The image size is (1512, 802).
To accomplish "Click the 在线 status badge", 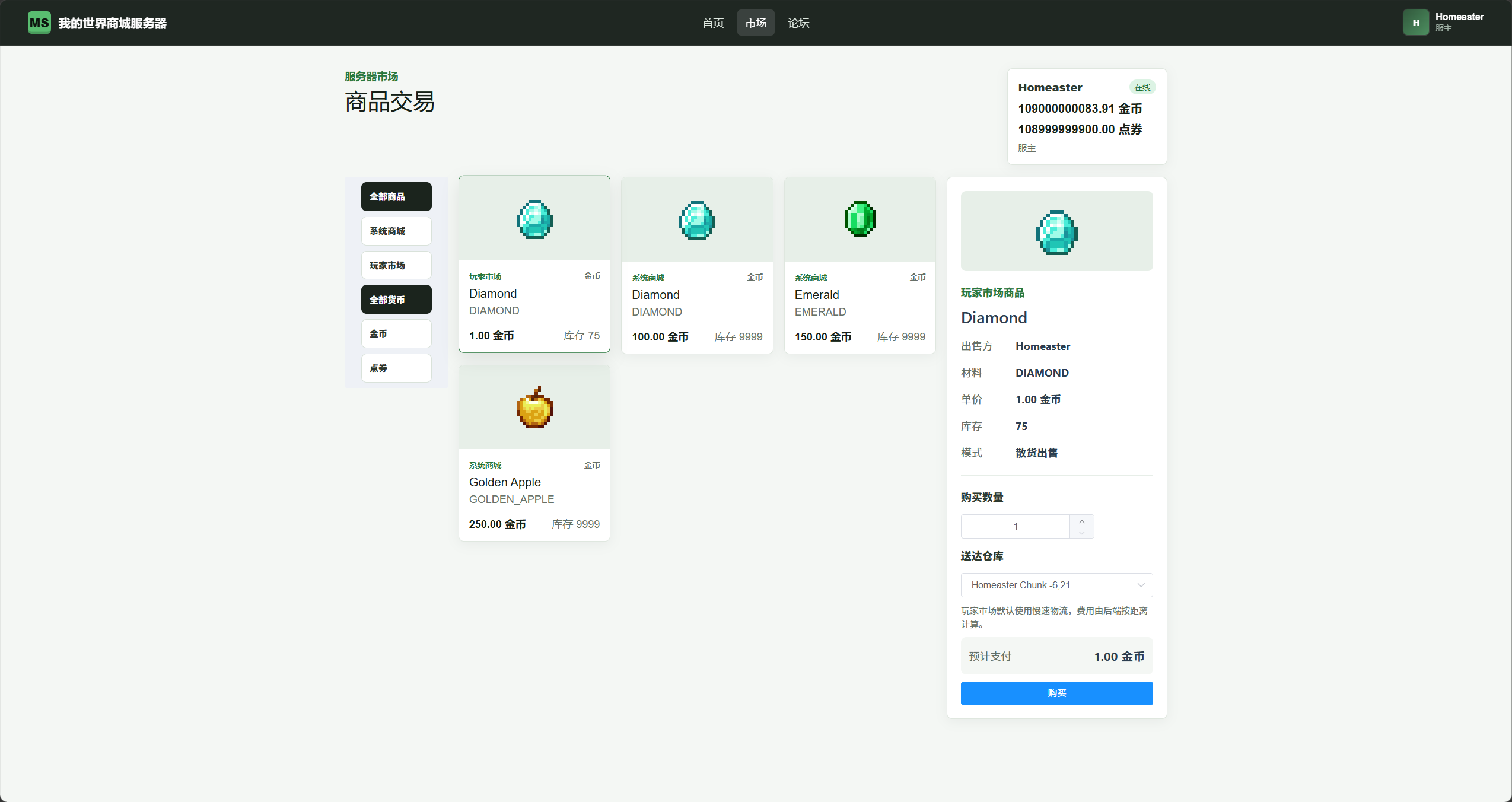I will (x=1142, y=87).
